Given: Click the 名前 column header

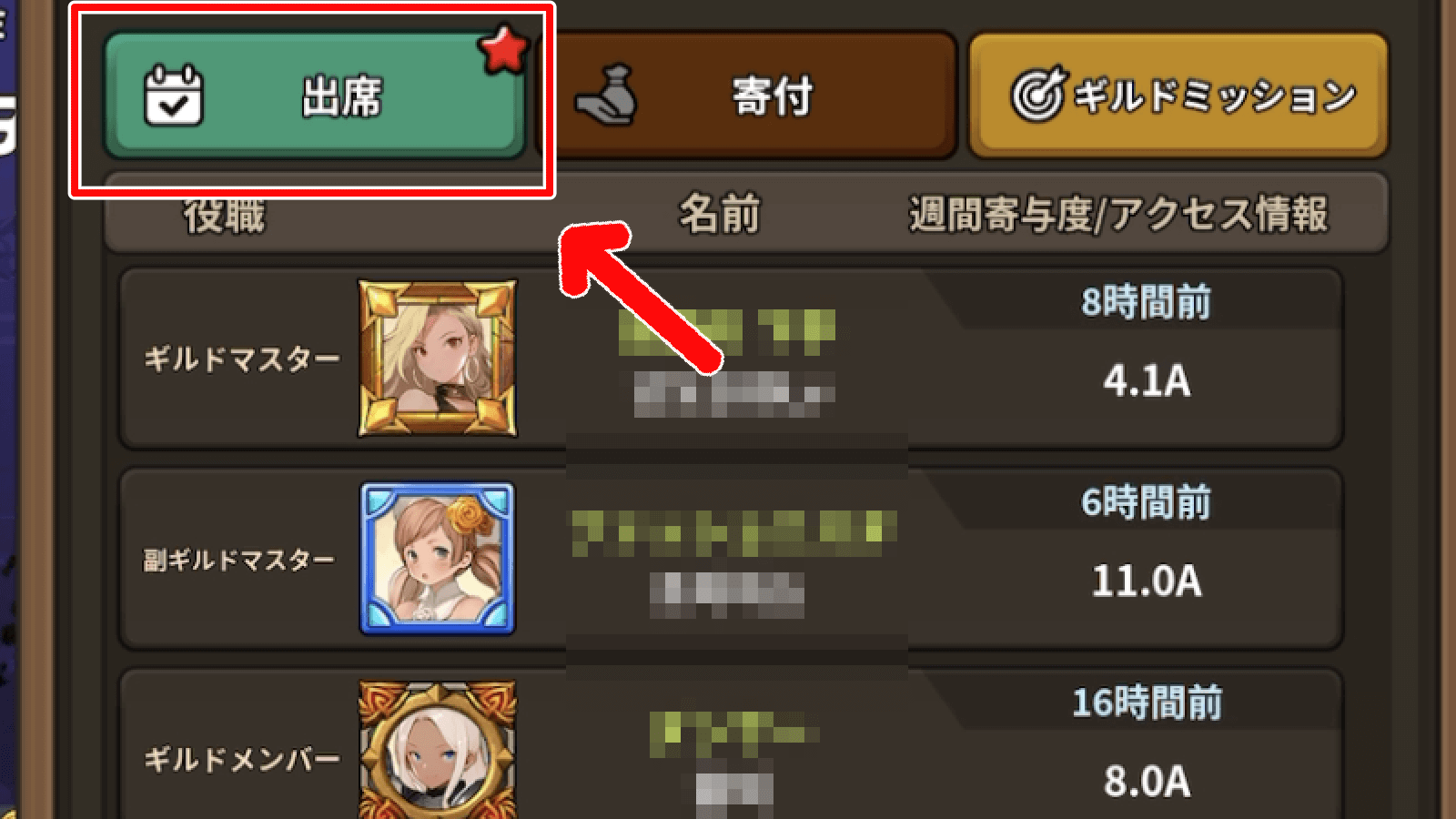Looking at the screenshot, I should pyautogui.click(x=719, y=216).
